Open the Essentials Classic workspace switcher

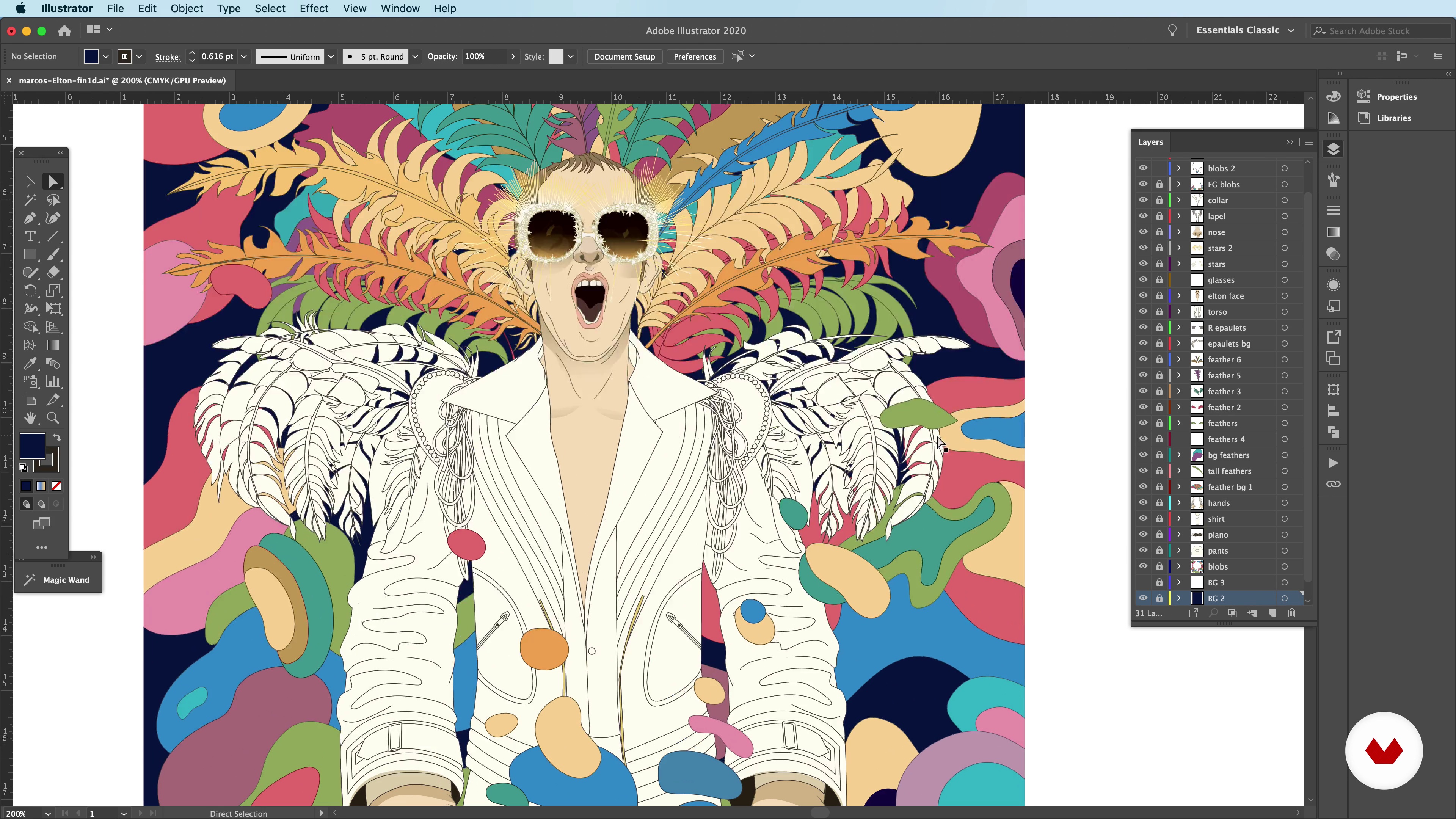[x=1245, y=30]
